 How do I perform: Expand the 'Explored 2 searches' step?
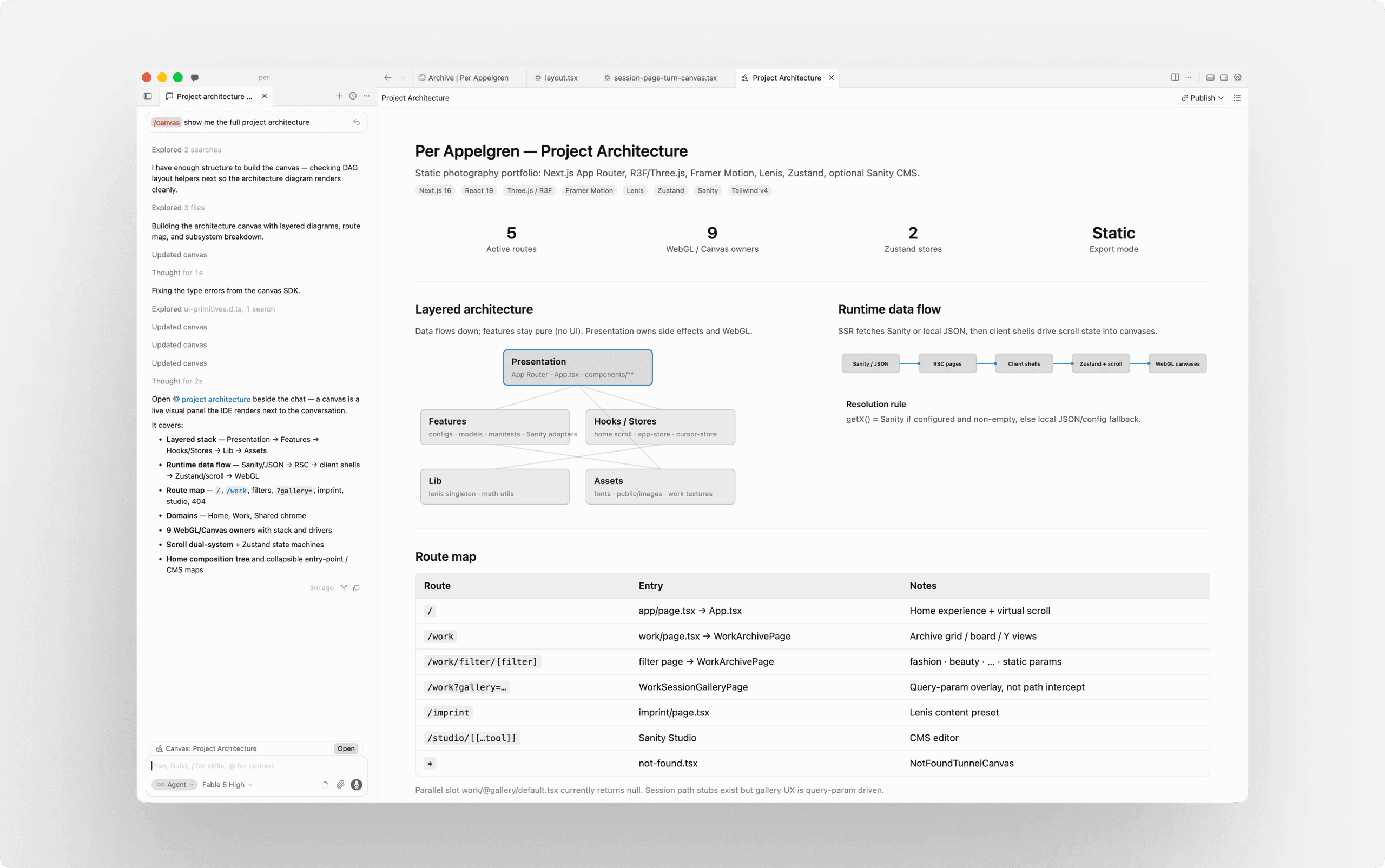[x=186, y=150]
